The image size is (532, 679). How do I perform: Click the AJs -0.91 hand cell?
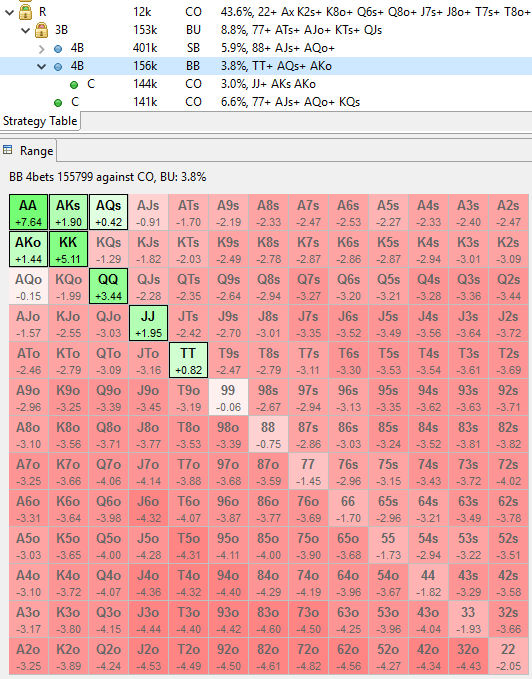[148, 212]
